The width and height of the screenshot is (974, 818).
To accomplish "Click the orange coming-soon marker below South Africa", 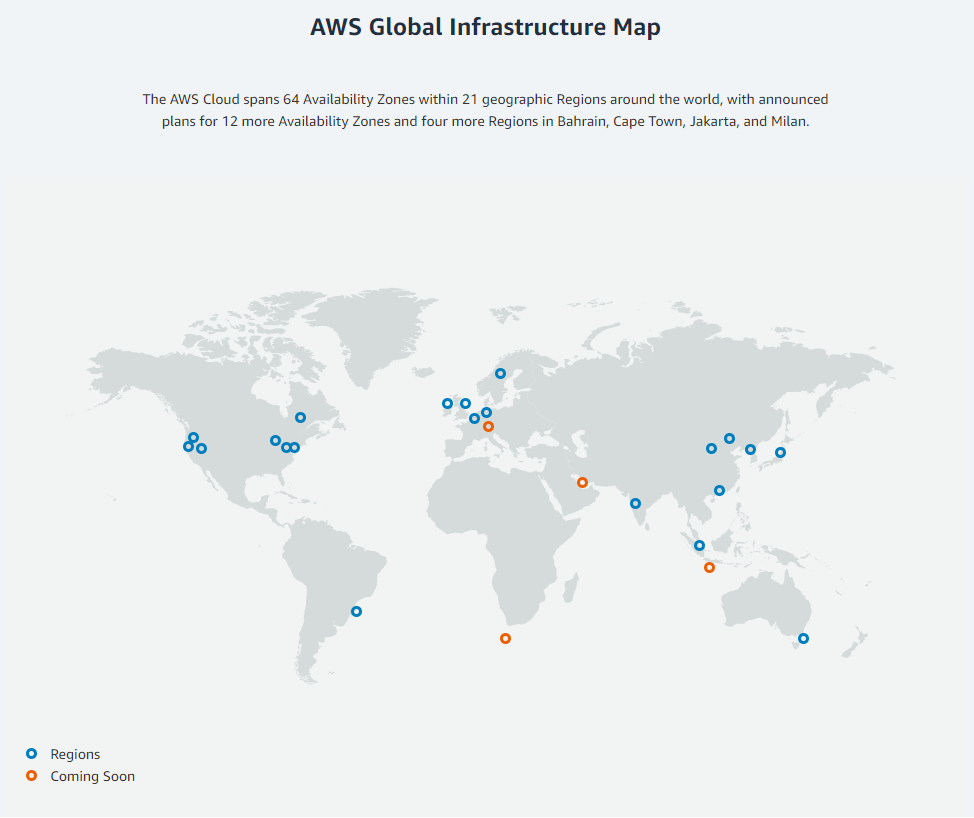I will click(505, 638).
